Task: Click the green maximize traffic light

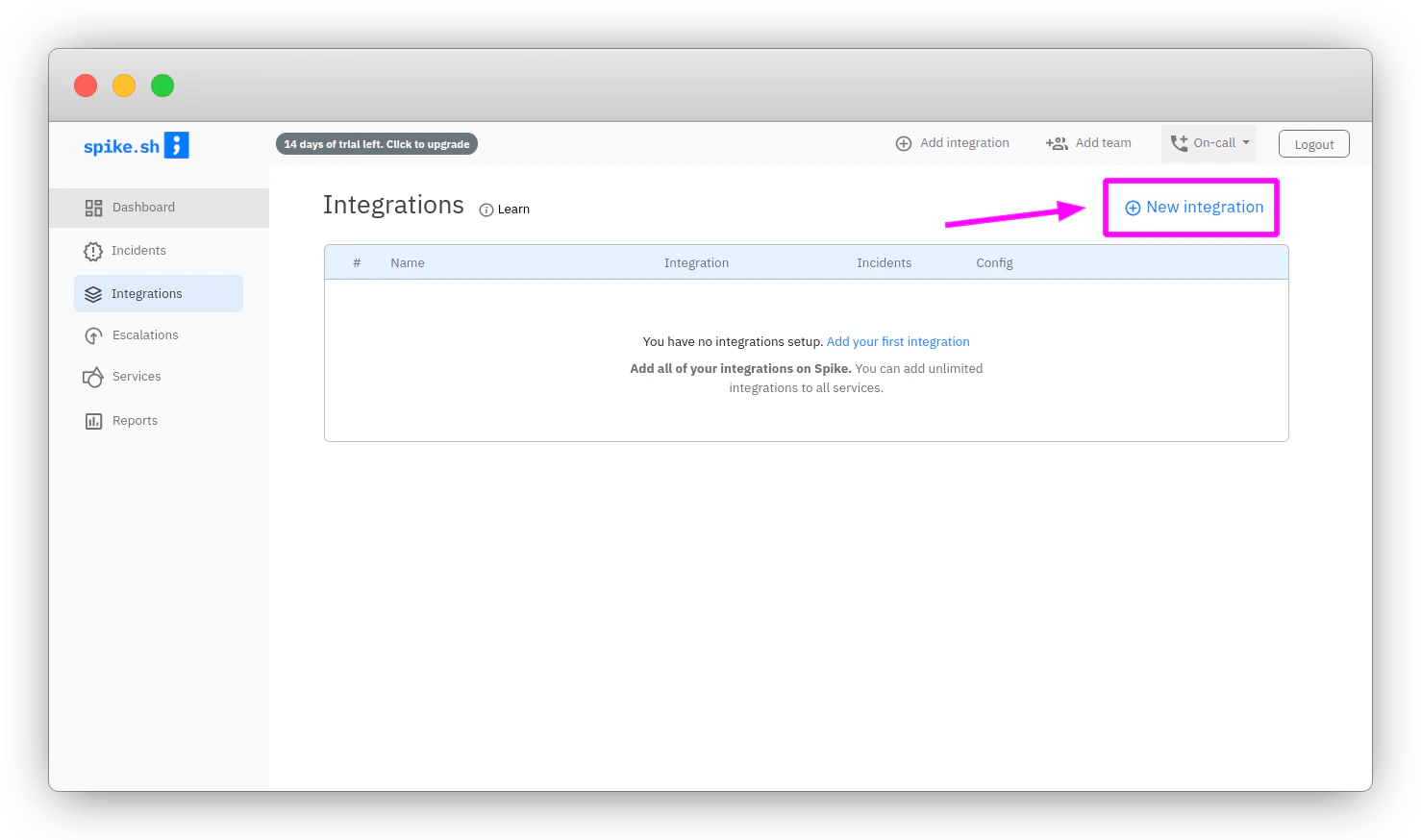Action: click(x=162, y=86)
